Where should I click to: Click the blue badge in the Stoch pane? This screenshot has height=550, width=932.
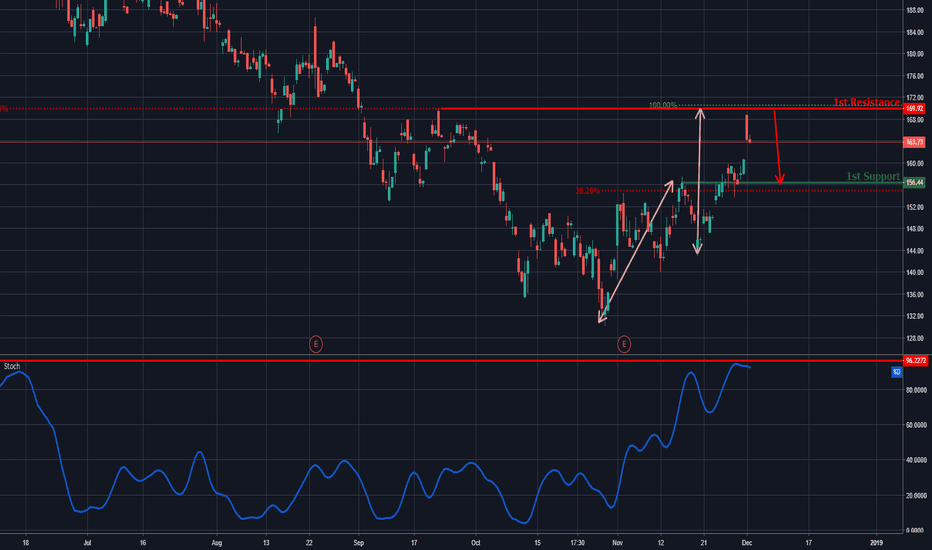pyautogui.click(x=896, y=372)
